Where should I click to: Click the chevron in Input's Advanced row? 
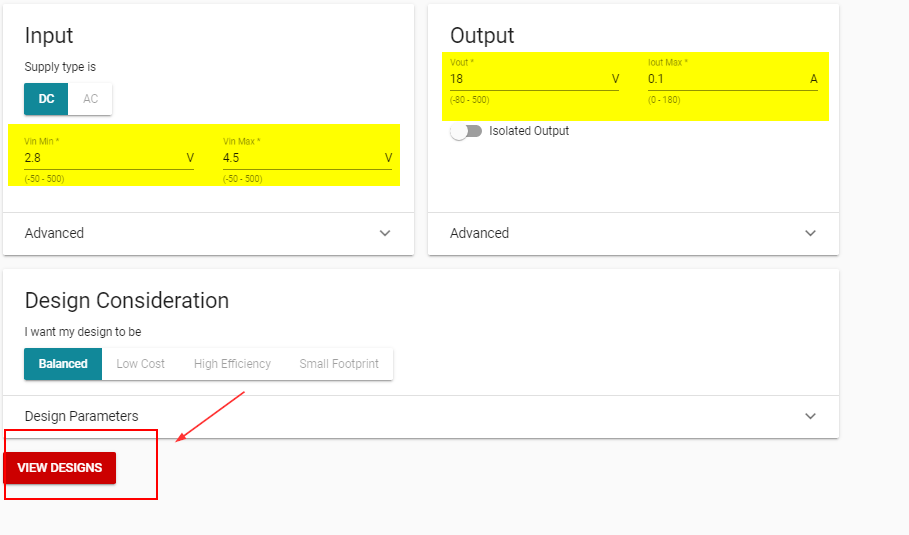(386, 233)
